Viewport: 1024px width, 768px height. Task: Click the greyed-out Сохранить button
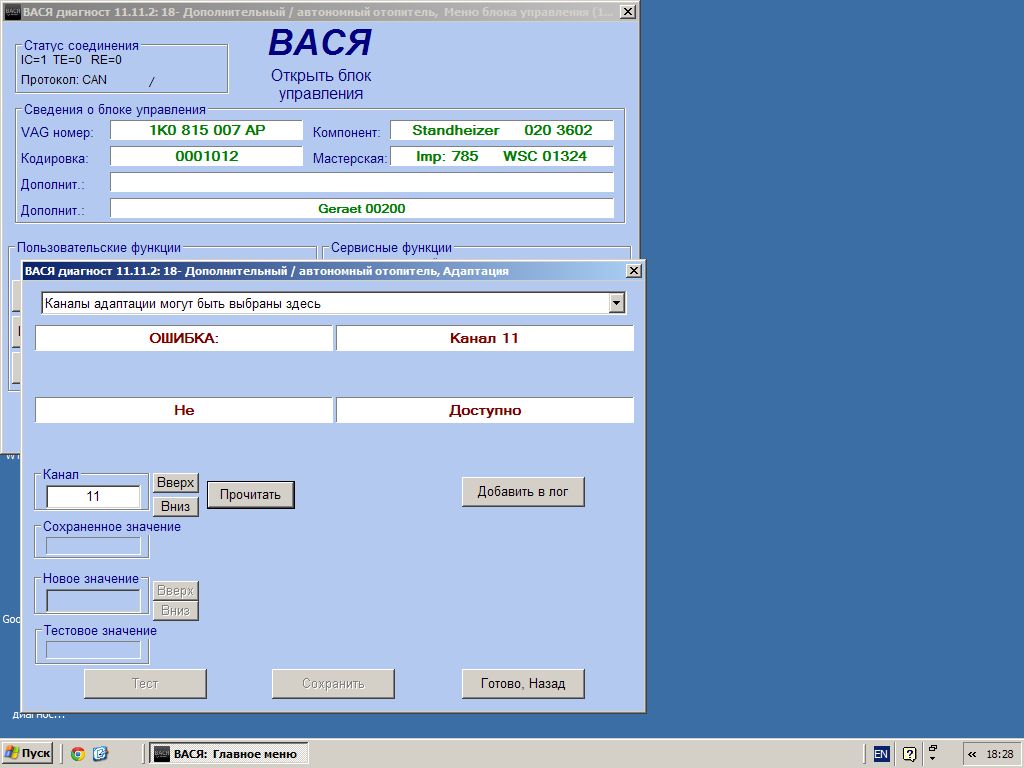(333, 684)
